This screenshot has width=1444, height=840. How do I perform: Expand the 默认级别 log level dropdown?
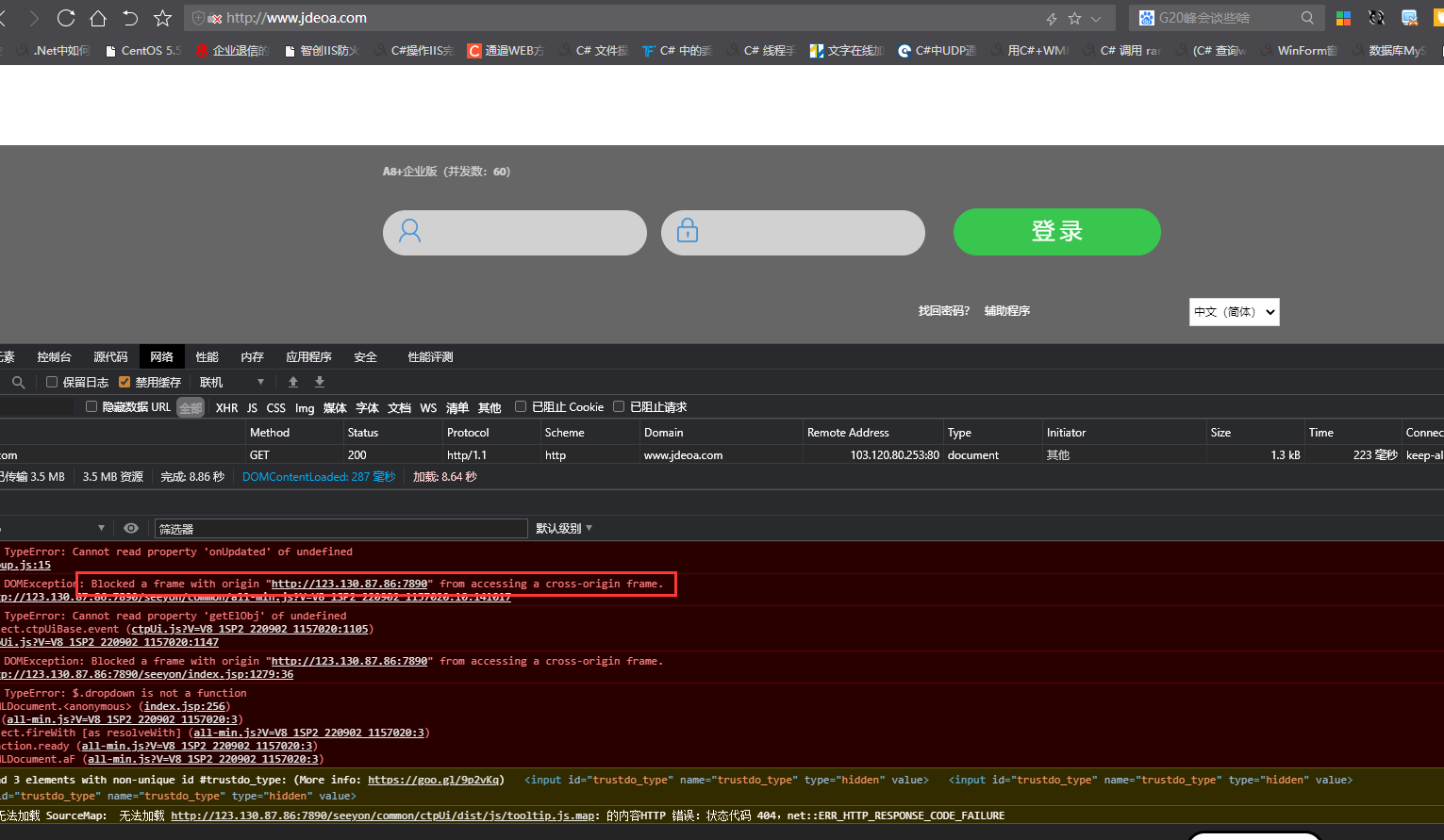coord(563,528)
